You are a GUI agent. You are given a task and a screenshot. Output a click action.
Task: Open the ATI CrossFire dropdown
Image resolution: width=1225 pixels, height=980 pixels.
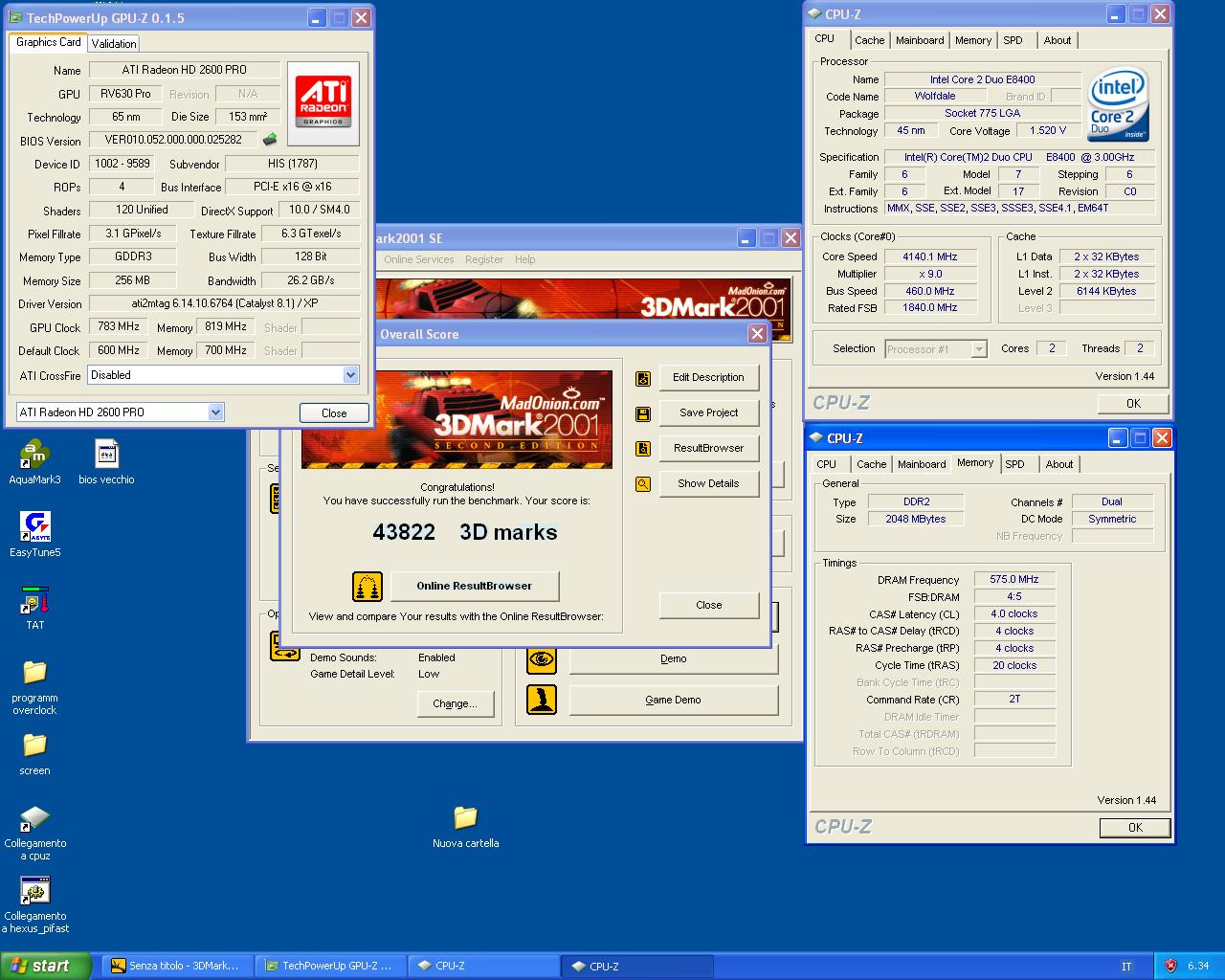click(x=351, y=375)
